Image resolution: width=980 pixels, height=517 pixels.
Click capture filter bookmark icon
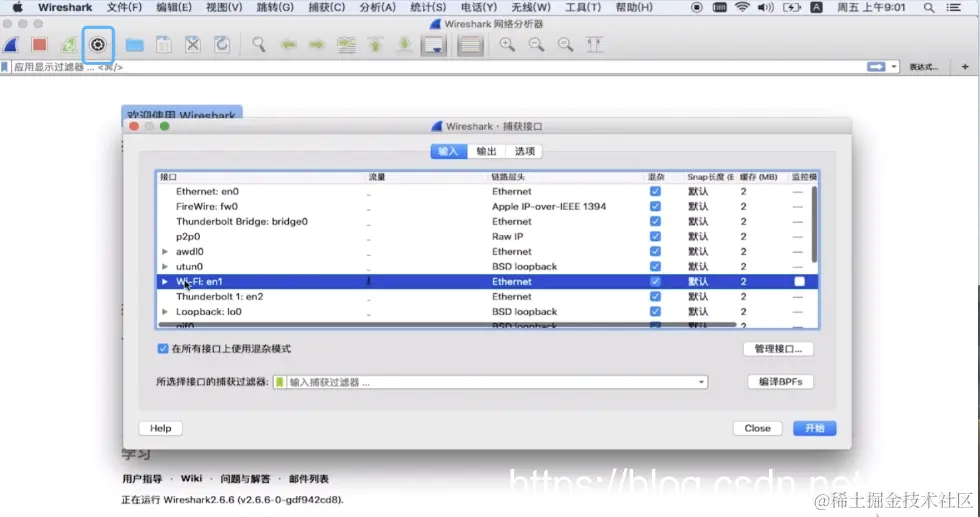click(x=280, y=382)
